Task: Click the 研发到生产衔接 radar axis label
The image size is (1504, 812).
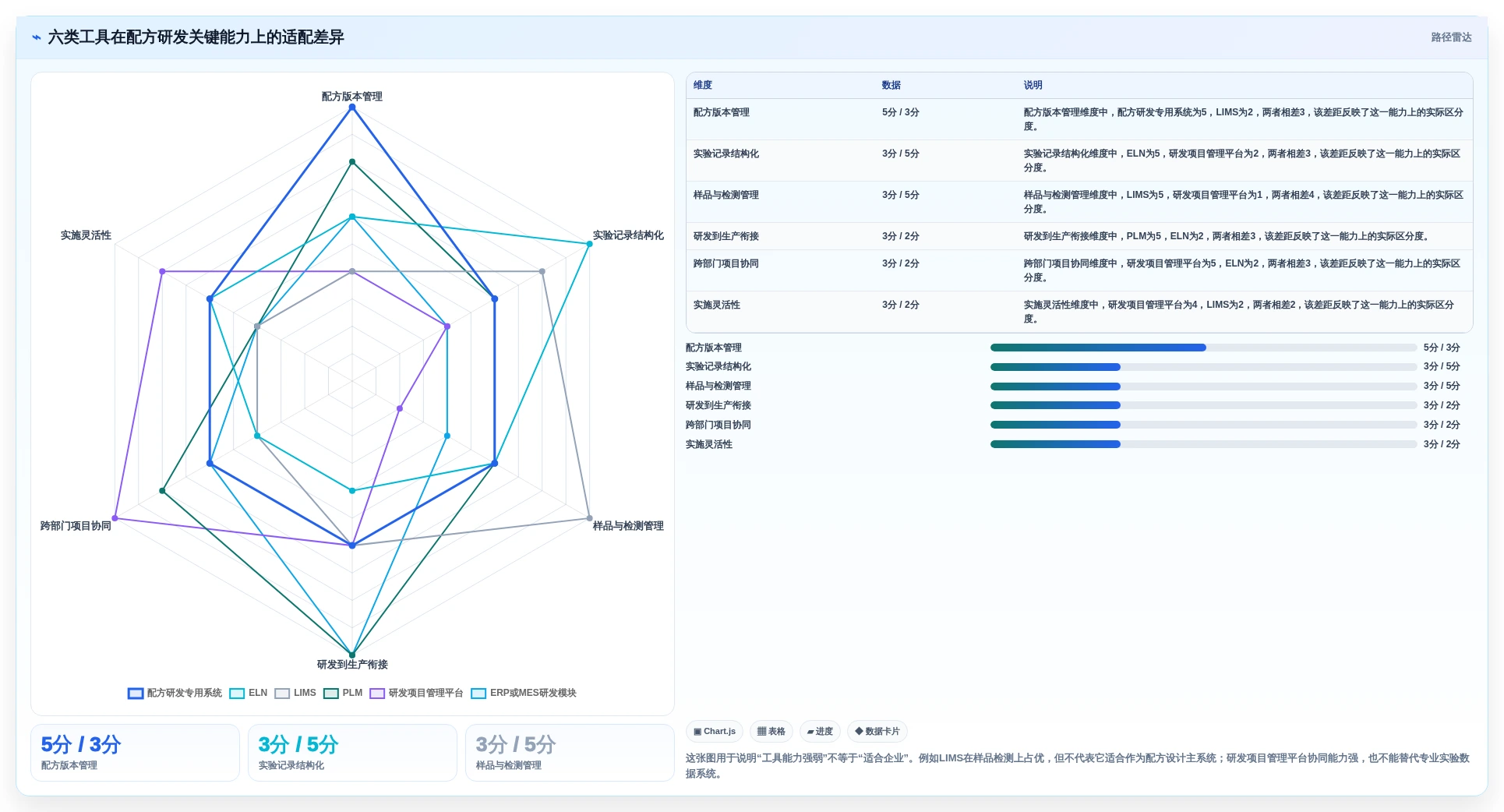Action: coord(352,665)
